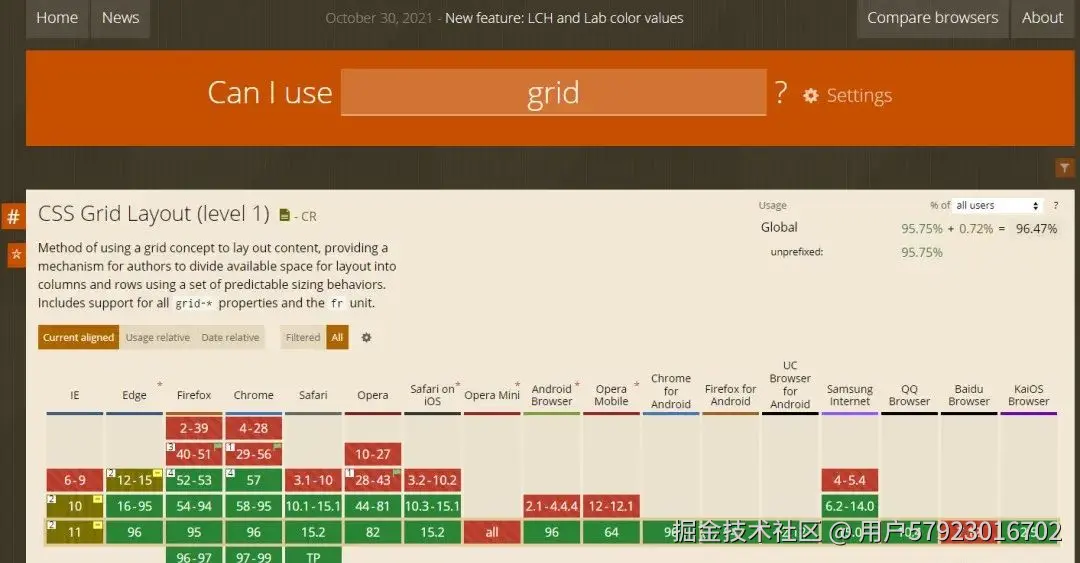This screenshot has width=1080, height=563.
Task: Select IE 10 support cell
Action: [74, 506]
